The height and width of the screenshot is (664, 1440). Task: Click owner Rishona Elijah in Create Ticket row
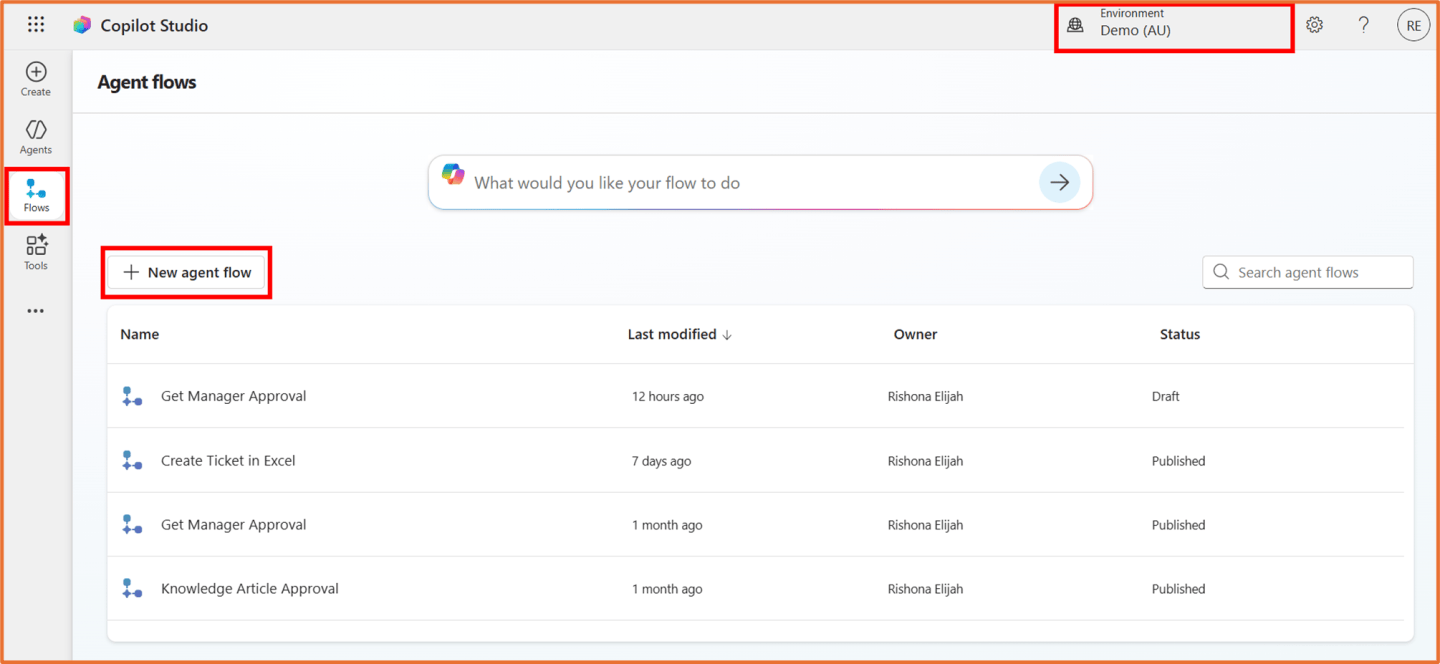925,461
